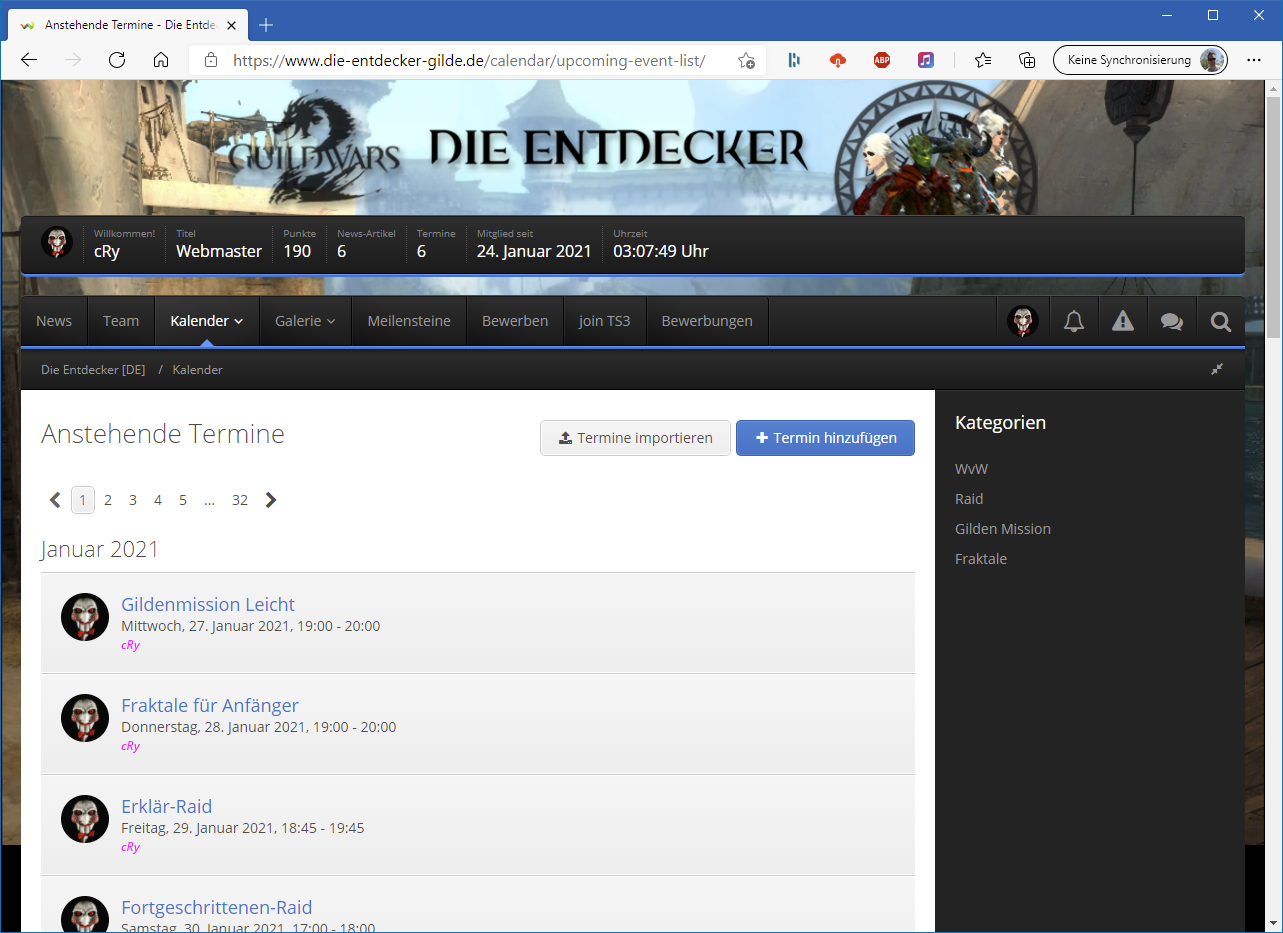The image size is (1283, 933).
Task: Open the conversations speech bubble icon
Action: pos(1171,321)
